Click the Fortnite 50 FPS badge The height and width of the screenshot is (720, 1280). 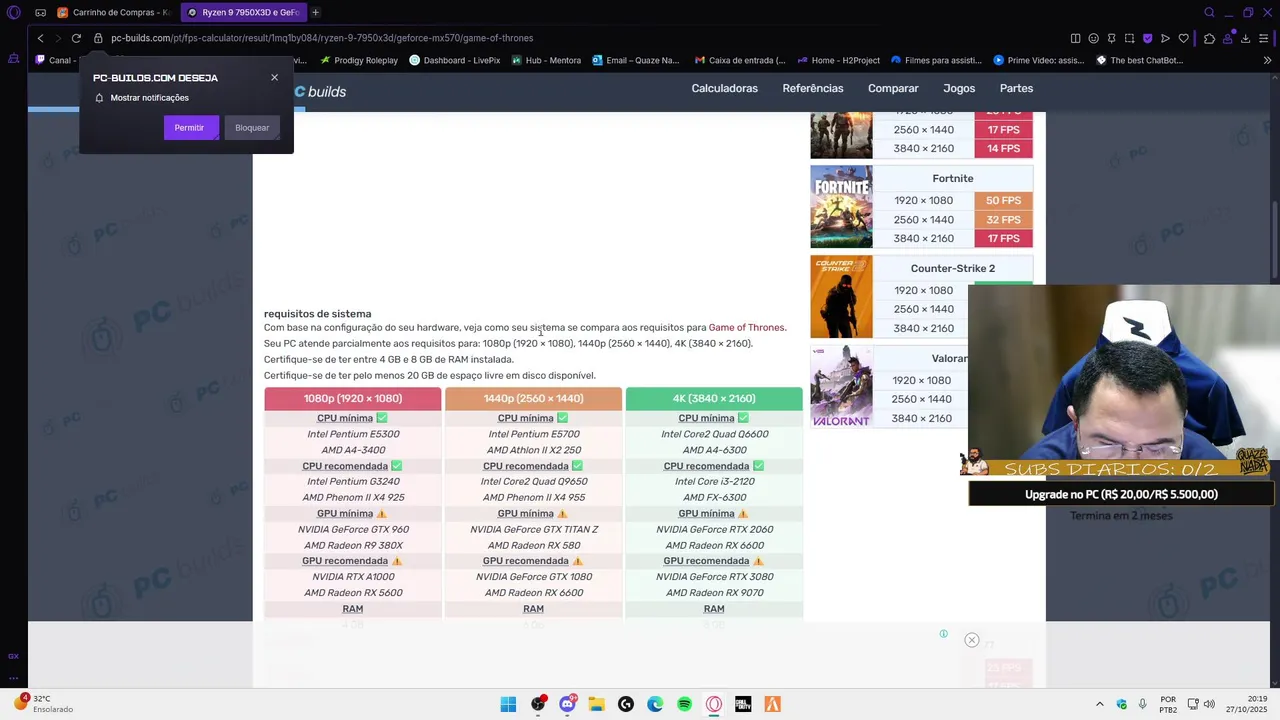coord(1003,200)
